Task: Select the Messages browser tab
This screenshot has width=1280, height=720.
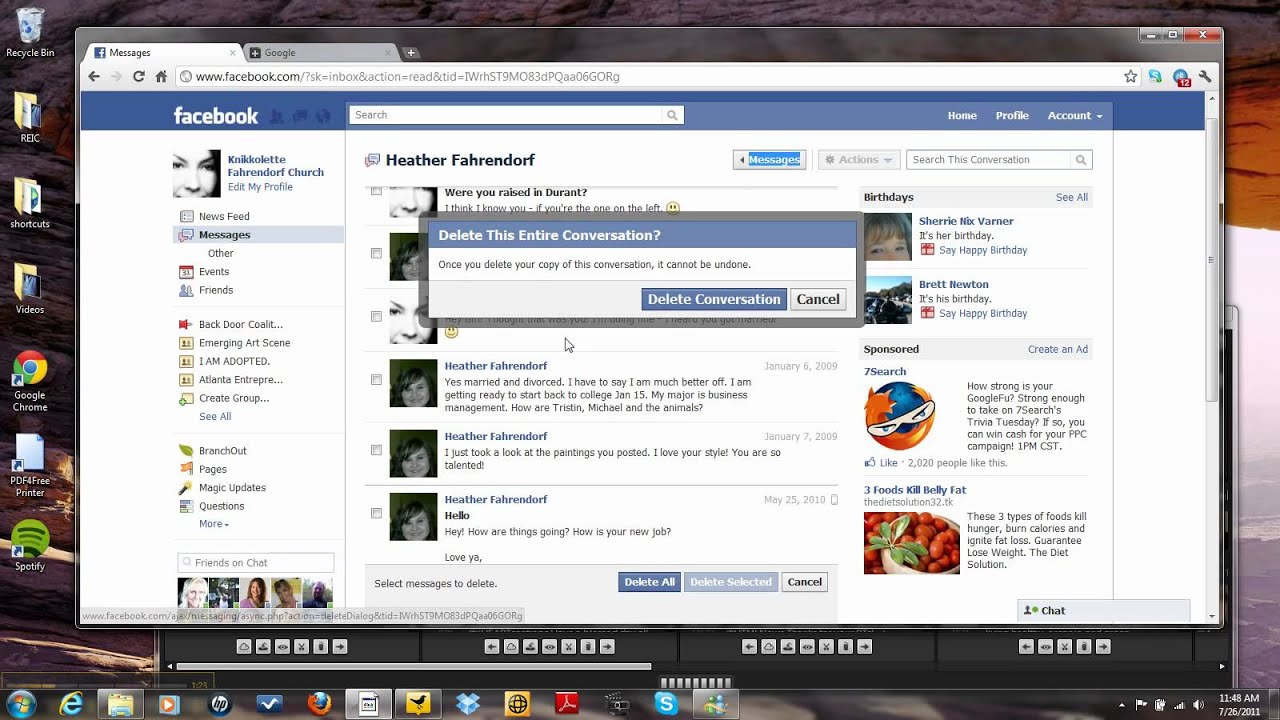Action: point(163,53)
